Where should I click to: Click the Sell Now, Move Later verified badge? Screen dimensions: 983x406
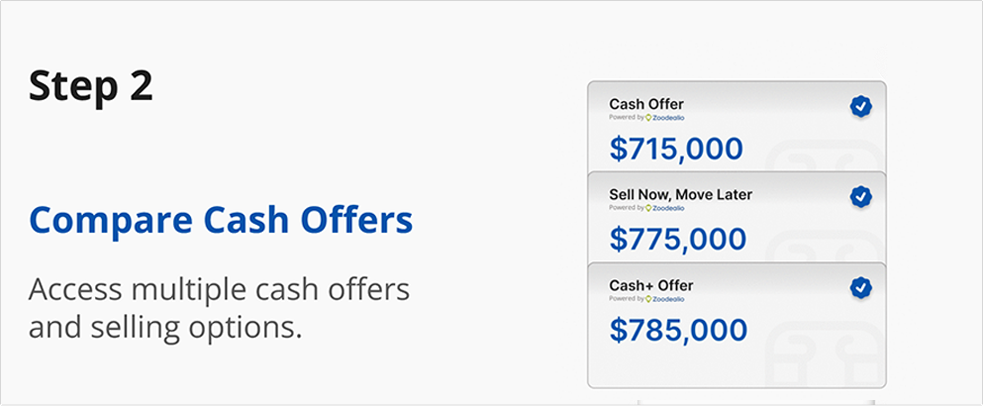(x=861, y=197)
